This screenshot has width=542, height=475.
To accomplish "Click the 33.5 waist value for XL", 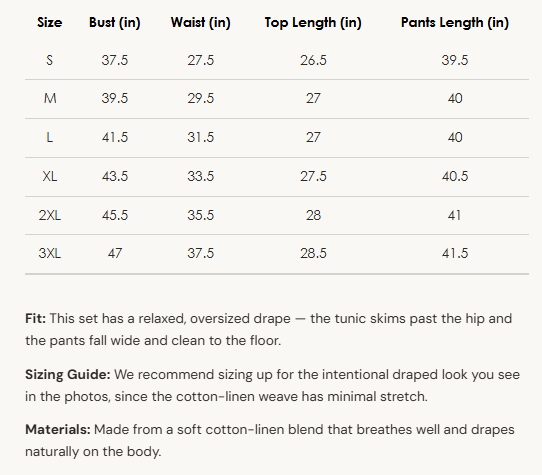I will tap(200, 176).
